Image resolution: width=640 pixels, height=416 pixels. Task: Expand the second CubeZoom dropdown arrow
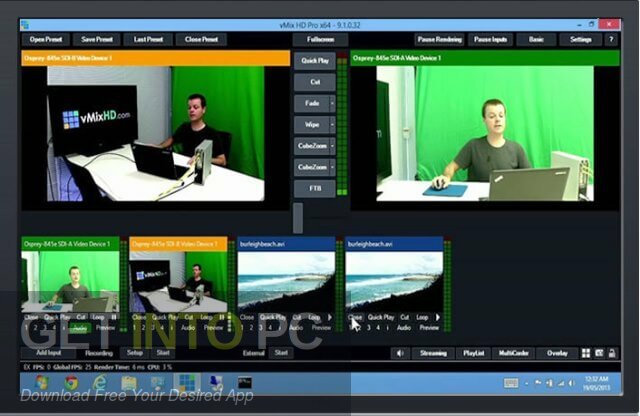pos(332,167)
